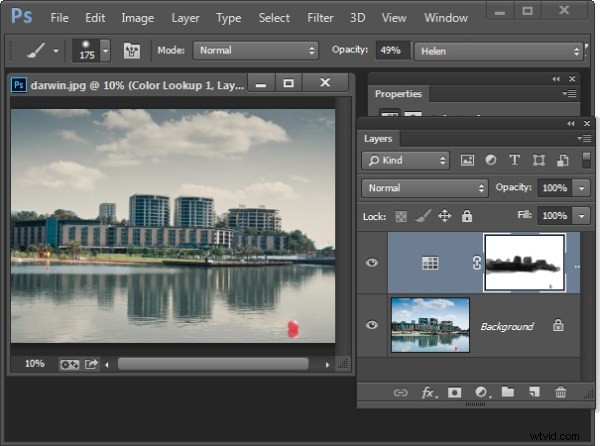
Task: Create a new layer with the page icon
Action: [x=534, y=392]
